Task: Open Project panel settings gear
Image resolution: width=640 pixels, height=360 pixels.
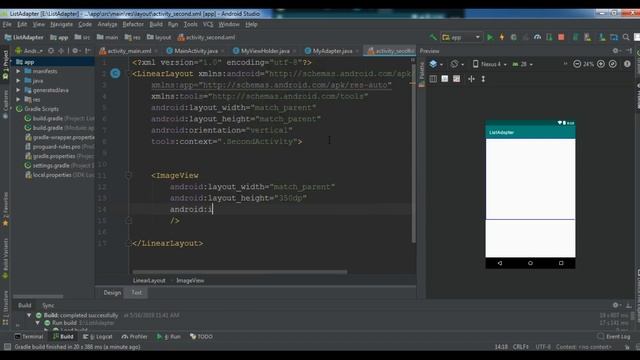Action: [x=75, y=51]
